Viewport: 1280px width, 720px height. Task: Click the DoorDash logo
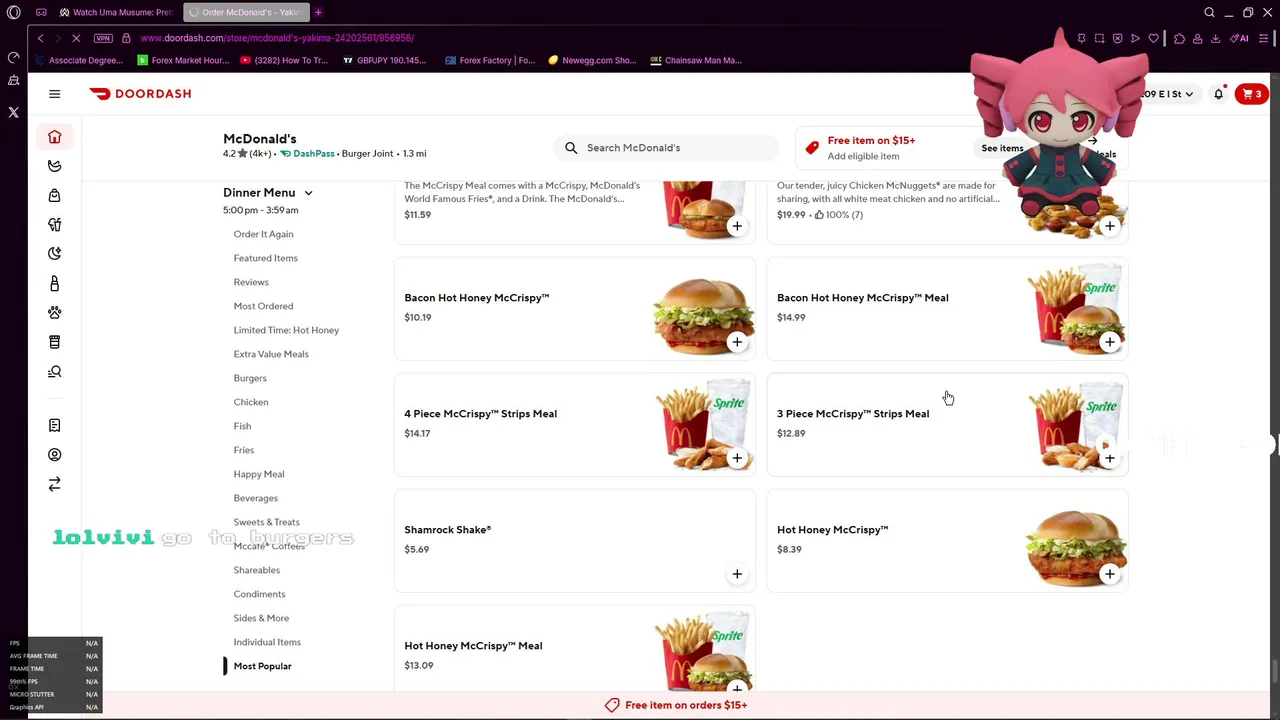tap(140, 94)
